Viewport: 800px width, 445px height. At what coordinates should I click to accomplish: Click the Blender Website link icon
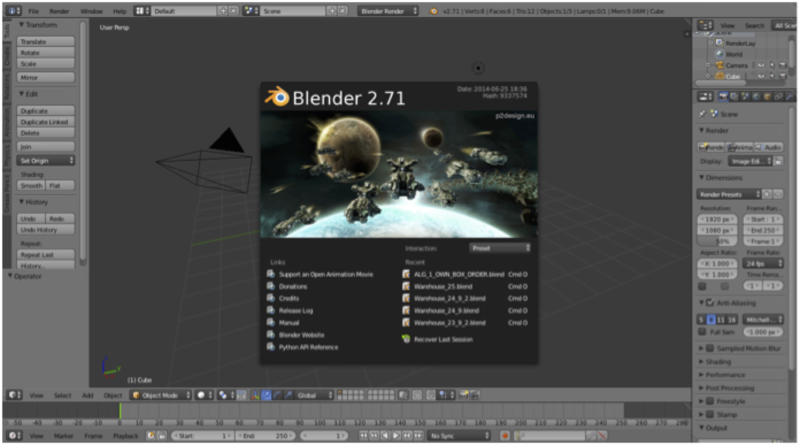[x=270, y=334]
